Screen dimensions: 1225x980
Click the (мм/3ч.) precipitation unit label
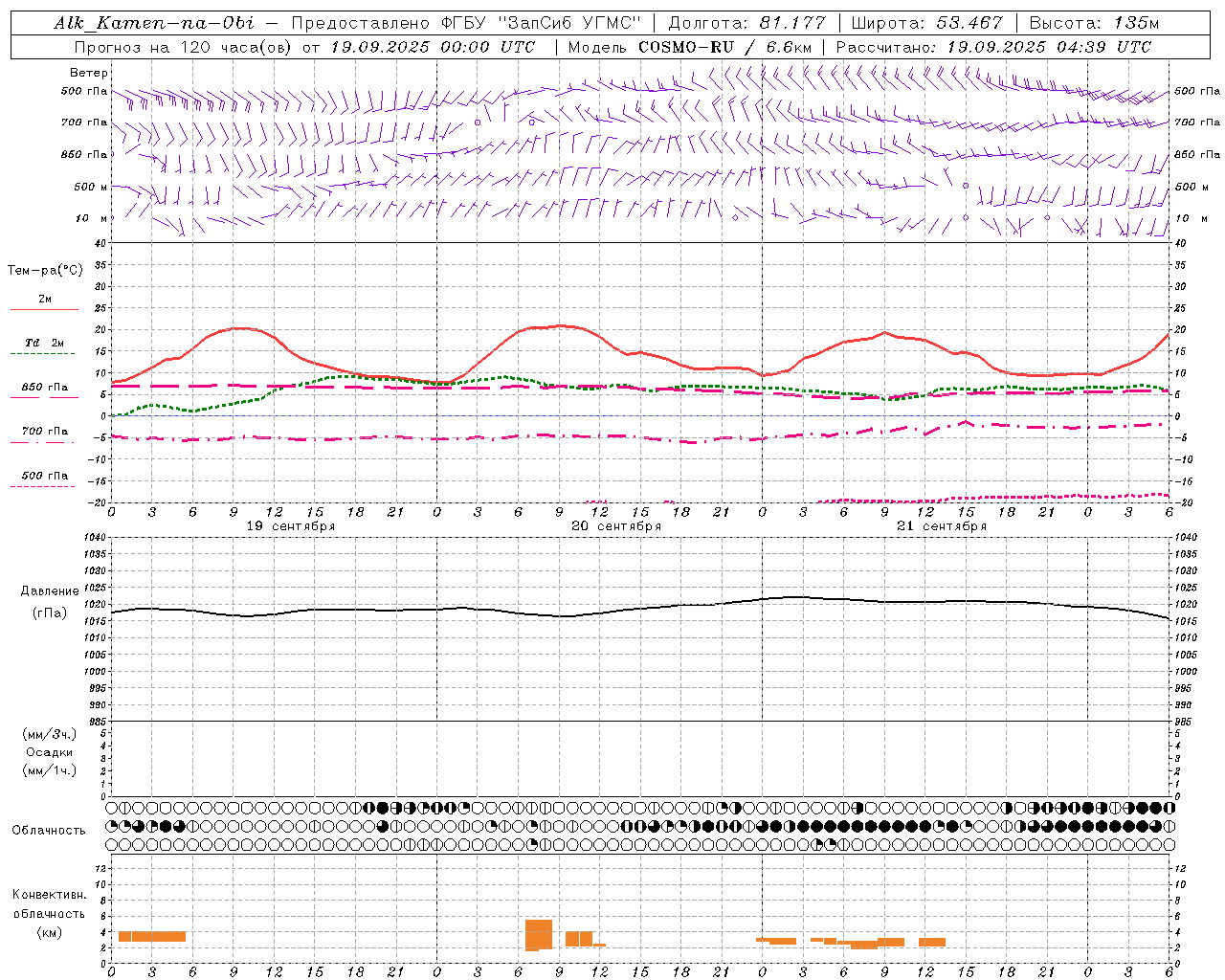(50, 734)
